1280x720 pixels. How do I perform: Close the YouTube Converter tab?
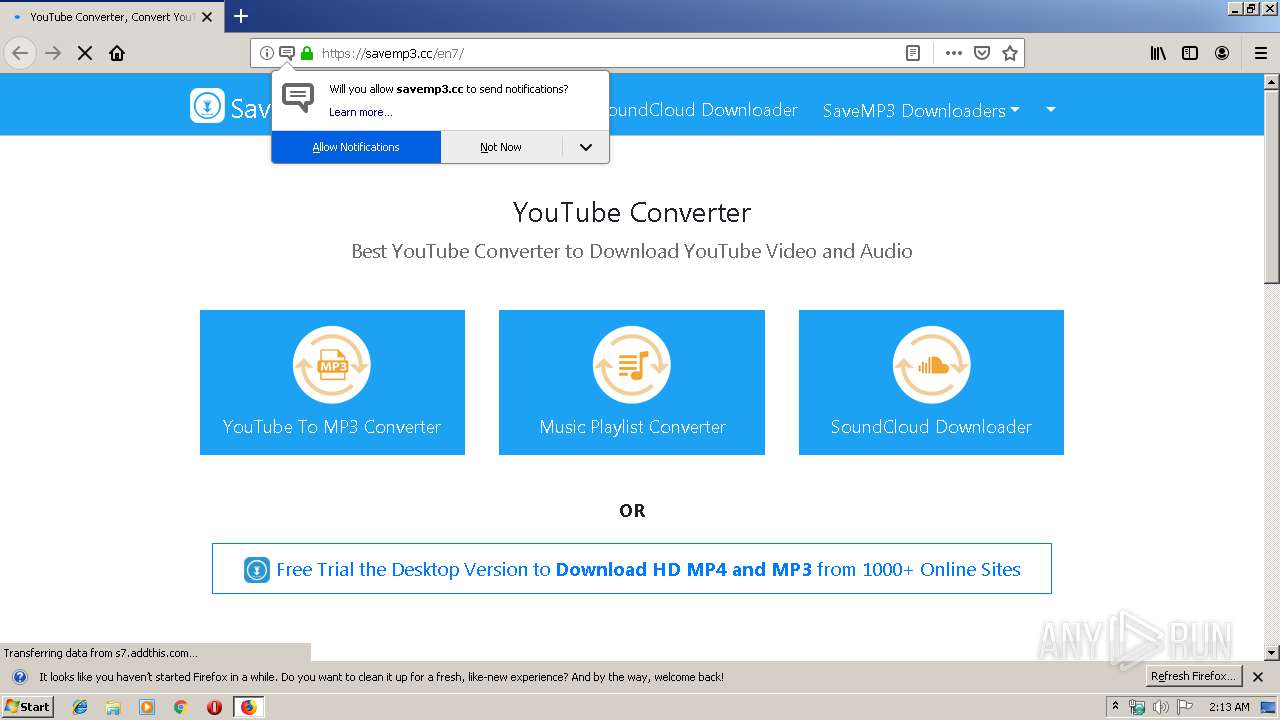[207, 17]
